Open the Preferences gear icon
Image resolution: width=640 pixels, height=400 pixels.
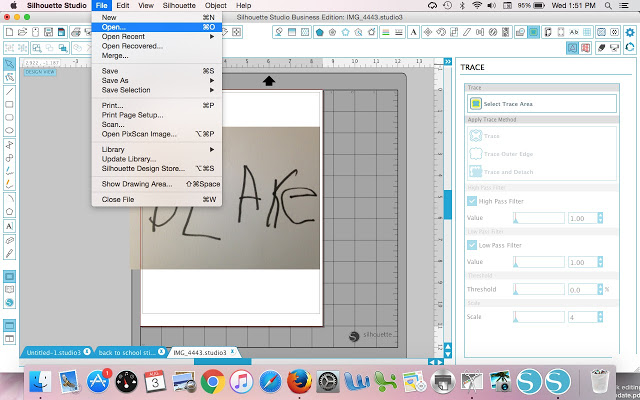point(630,32)
